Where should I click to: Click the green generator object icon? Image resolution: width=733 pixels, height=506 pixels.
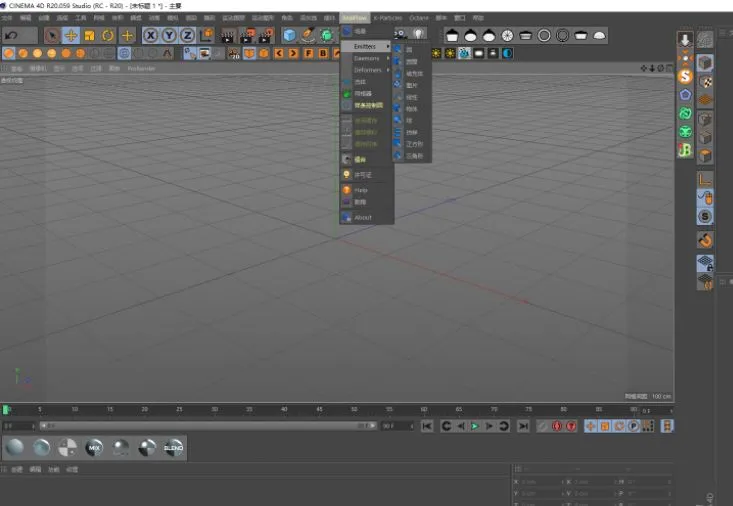pos(326,36)
